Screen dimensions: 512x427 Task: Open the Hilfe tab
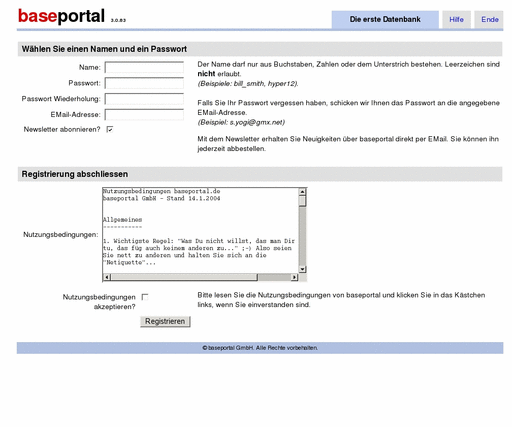pyautogui.click(x=456, y=20)
